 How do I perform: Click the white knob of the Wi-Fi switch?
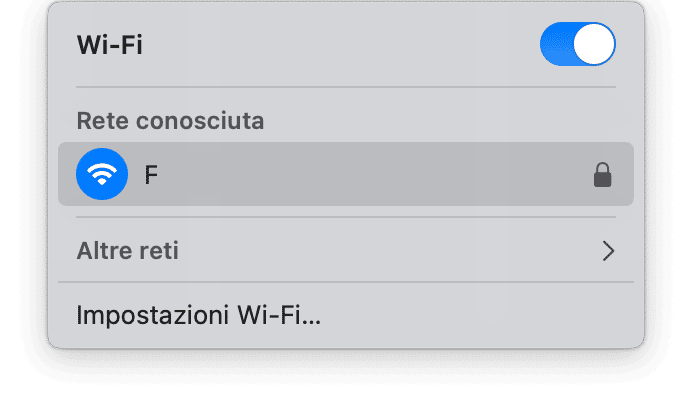[x=594, y=45]
